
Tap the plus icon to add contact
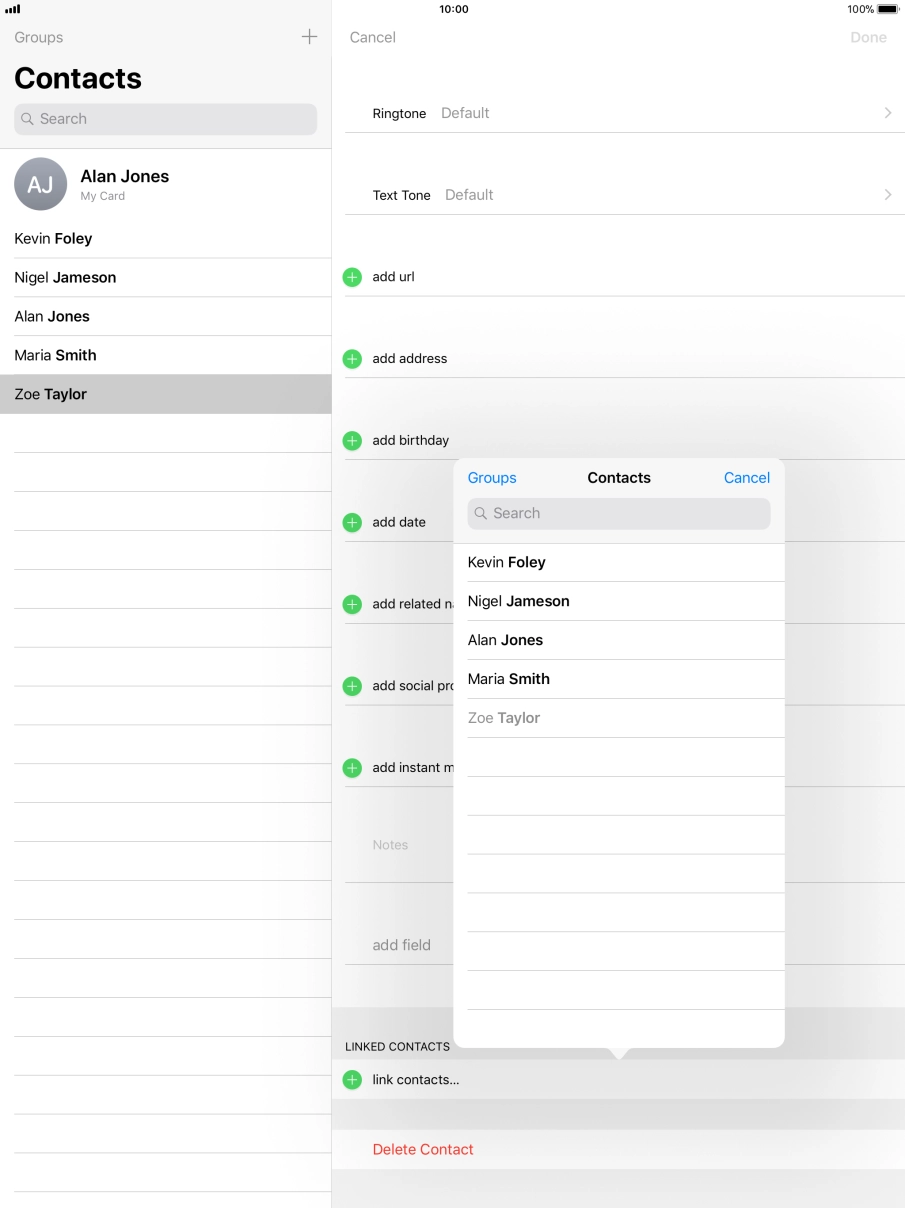click(x=309, y=37)
